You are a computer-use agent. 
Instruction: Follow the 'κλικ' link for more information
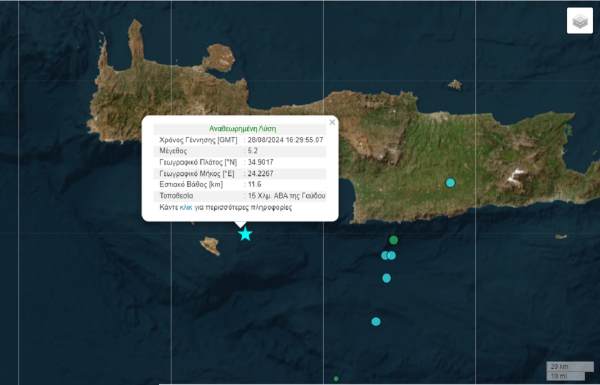pyautogui.click(x=186, y=207)
